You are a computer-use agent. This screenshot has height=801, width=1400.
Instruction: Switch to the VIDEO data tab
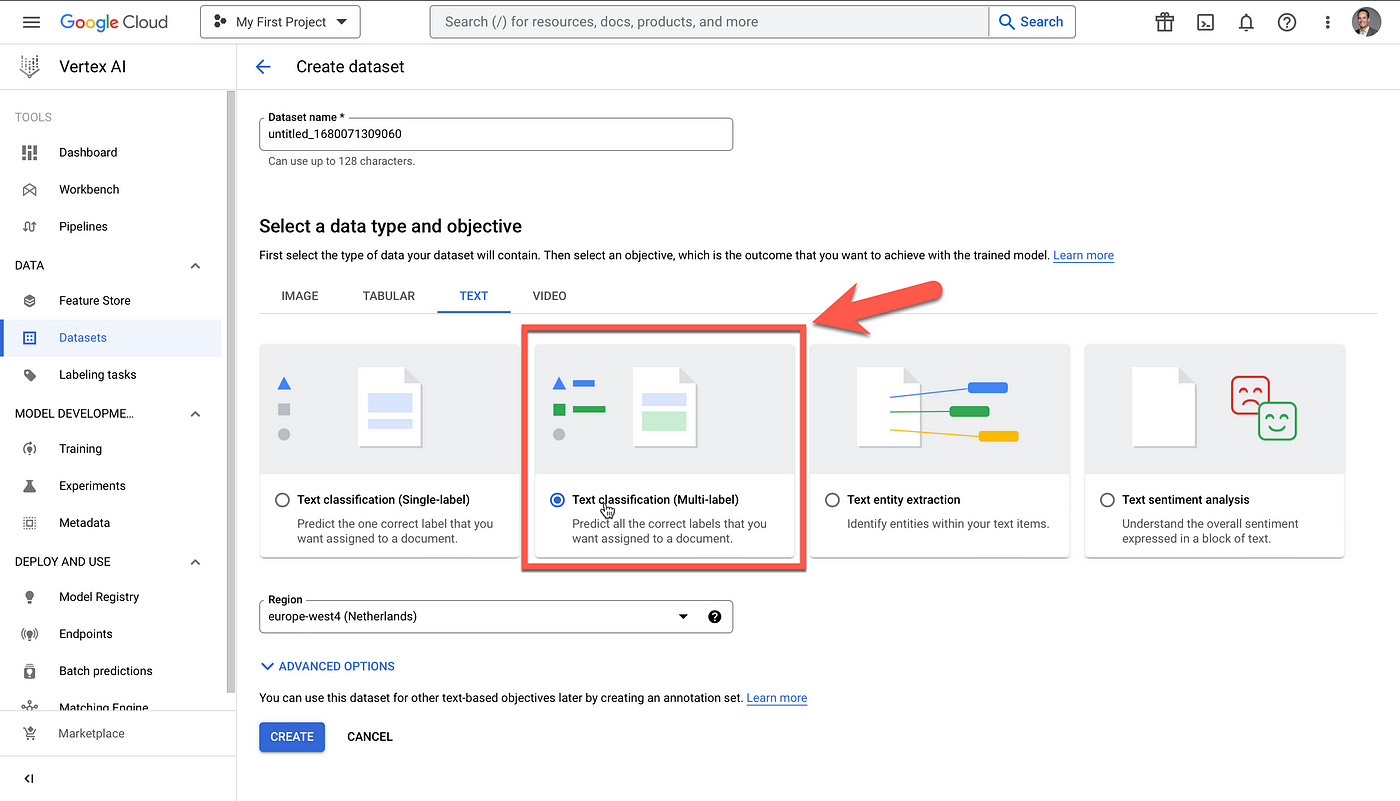coord(549,296)
